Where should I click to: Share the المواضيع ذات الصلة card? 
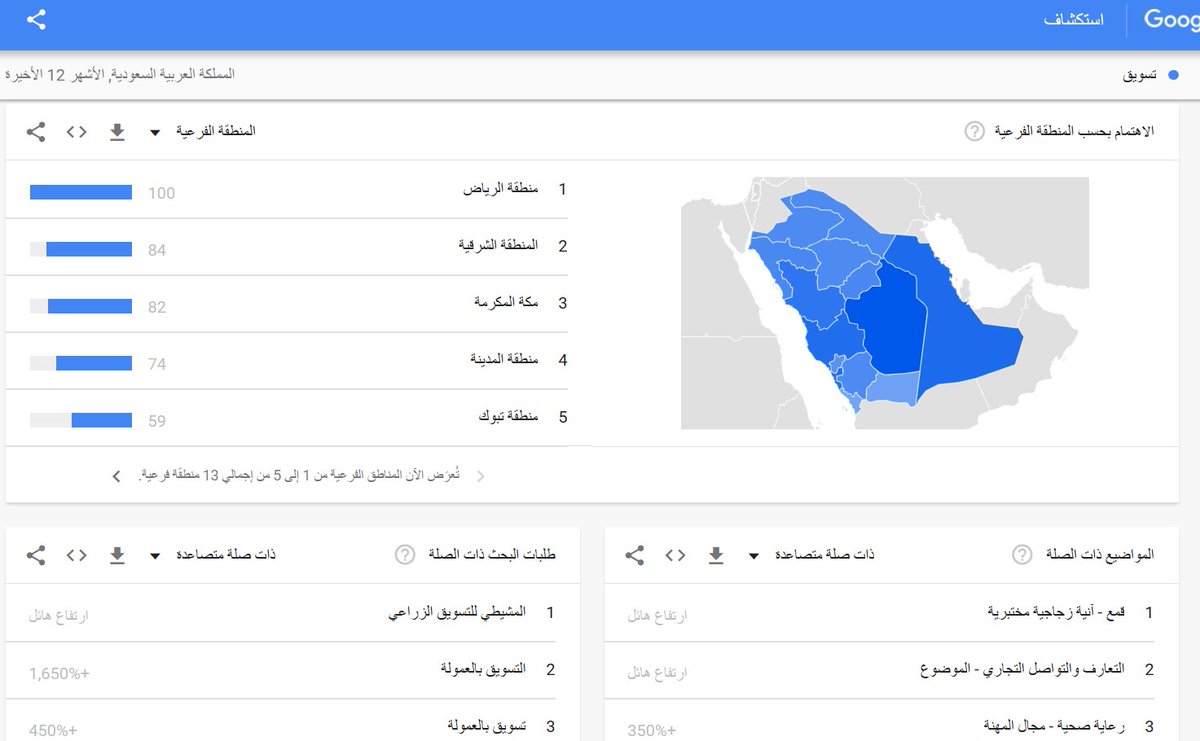click(634, 555)
